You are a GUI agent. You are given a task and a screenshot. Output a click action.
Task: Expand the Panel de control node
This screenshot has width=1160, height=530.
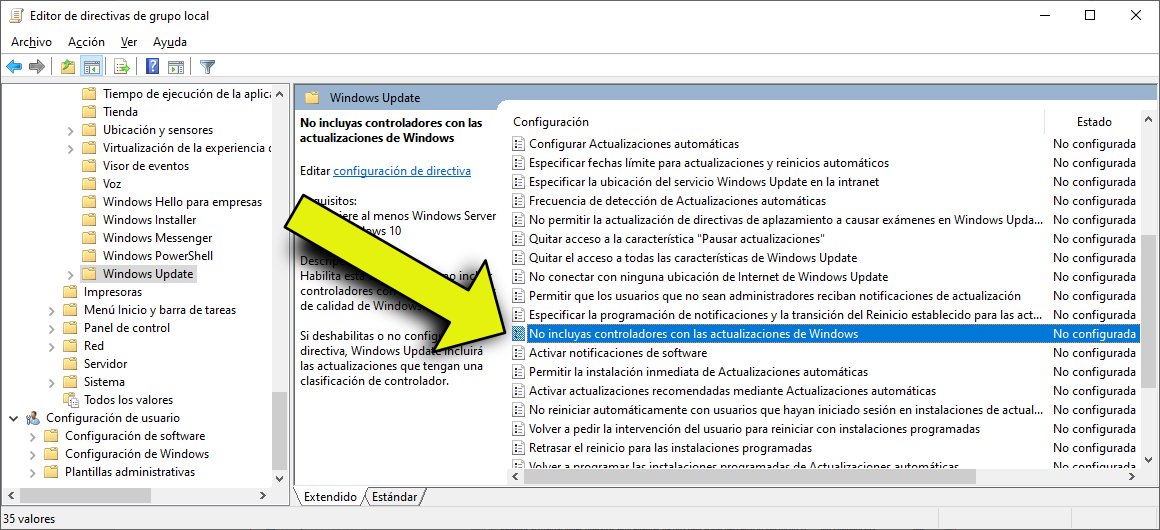(x=51, y=328)
